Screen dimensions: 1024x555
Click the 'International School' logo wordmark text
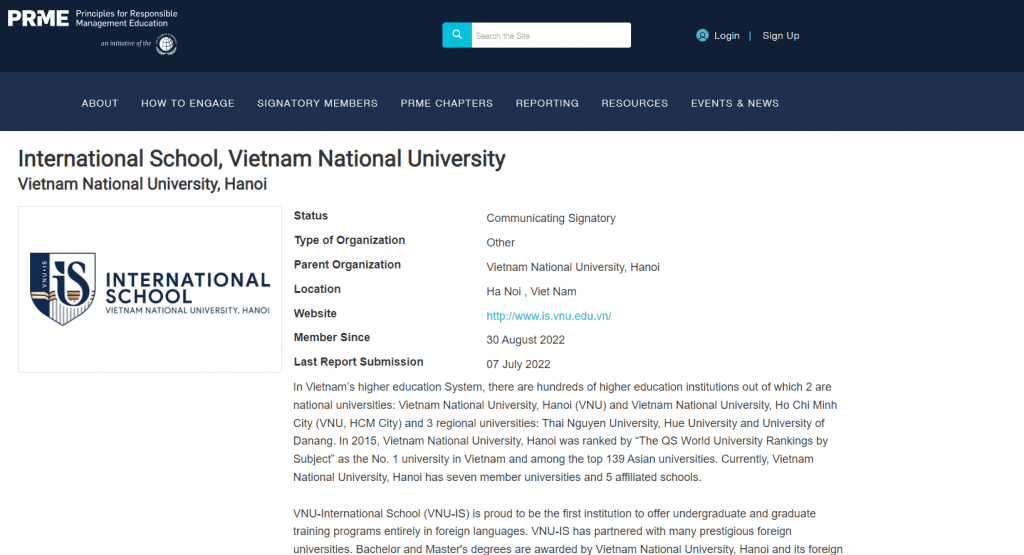pyautogui.click(x=187, y=287)
